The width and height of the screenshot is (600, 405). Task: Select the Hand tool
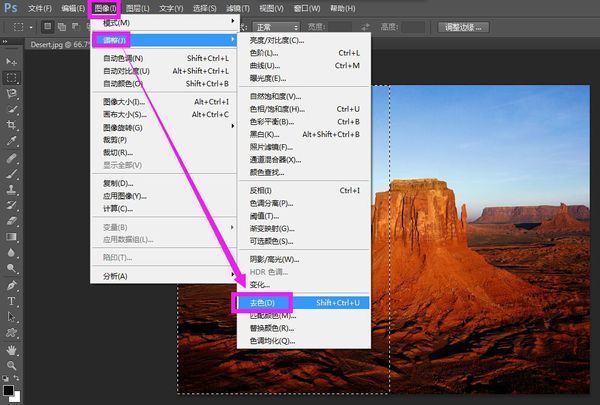(11, 349)
